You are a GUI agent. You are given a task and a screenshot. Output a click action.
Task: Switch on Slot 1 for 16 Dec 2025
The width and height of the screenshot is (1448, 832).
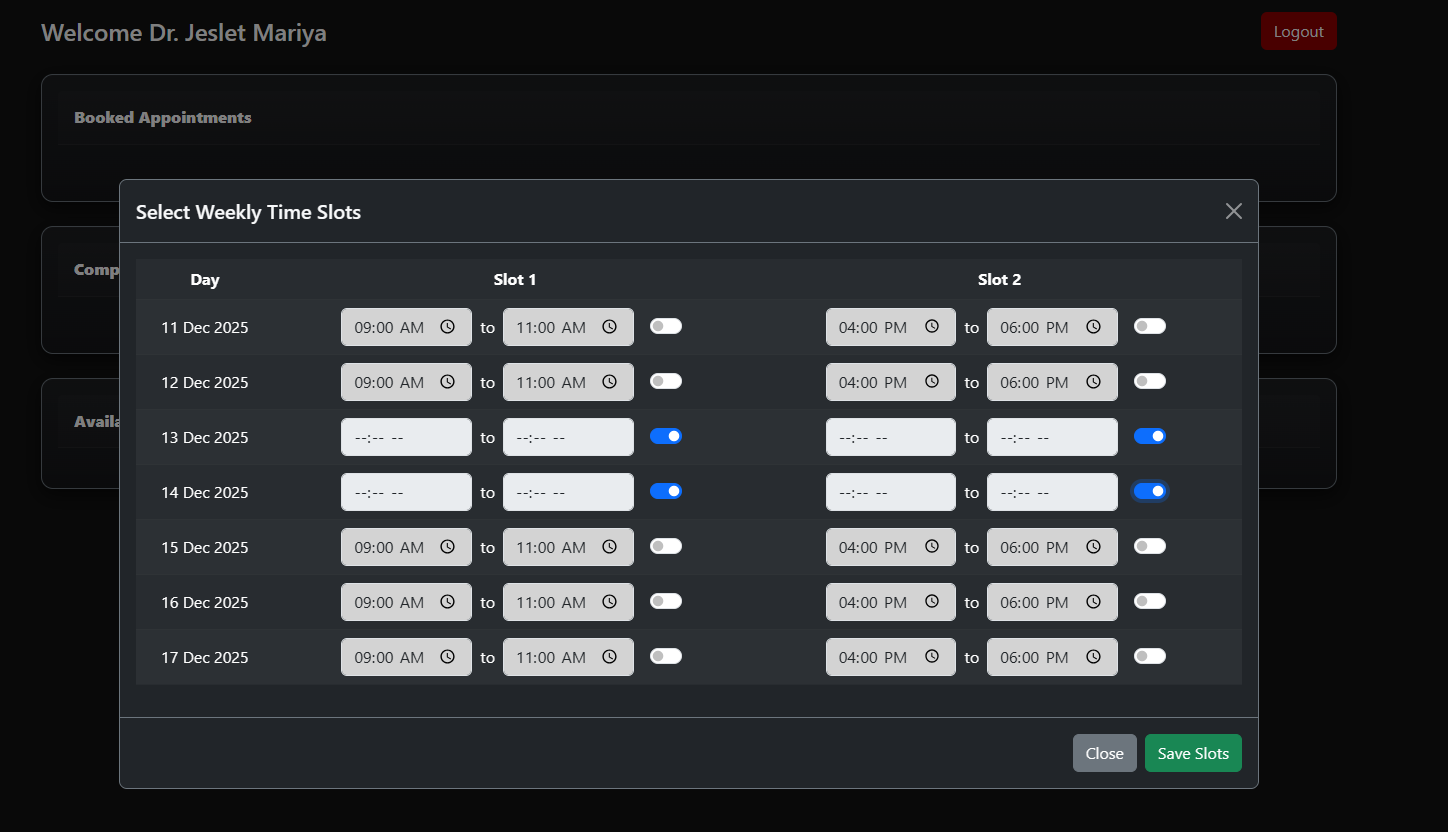[666, 601]
